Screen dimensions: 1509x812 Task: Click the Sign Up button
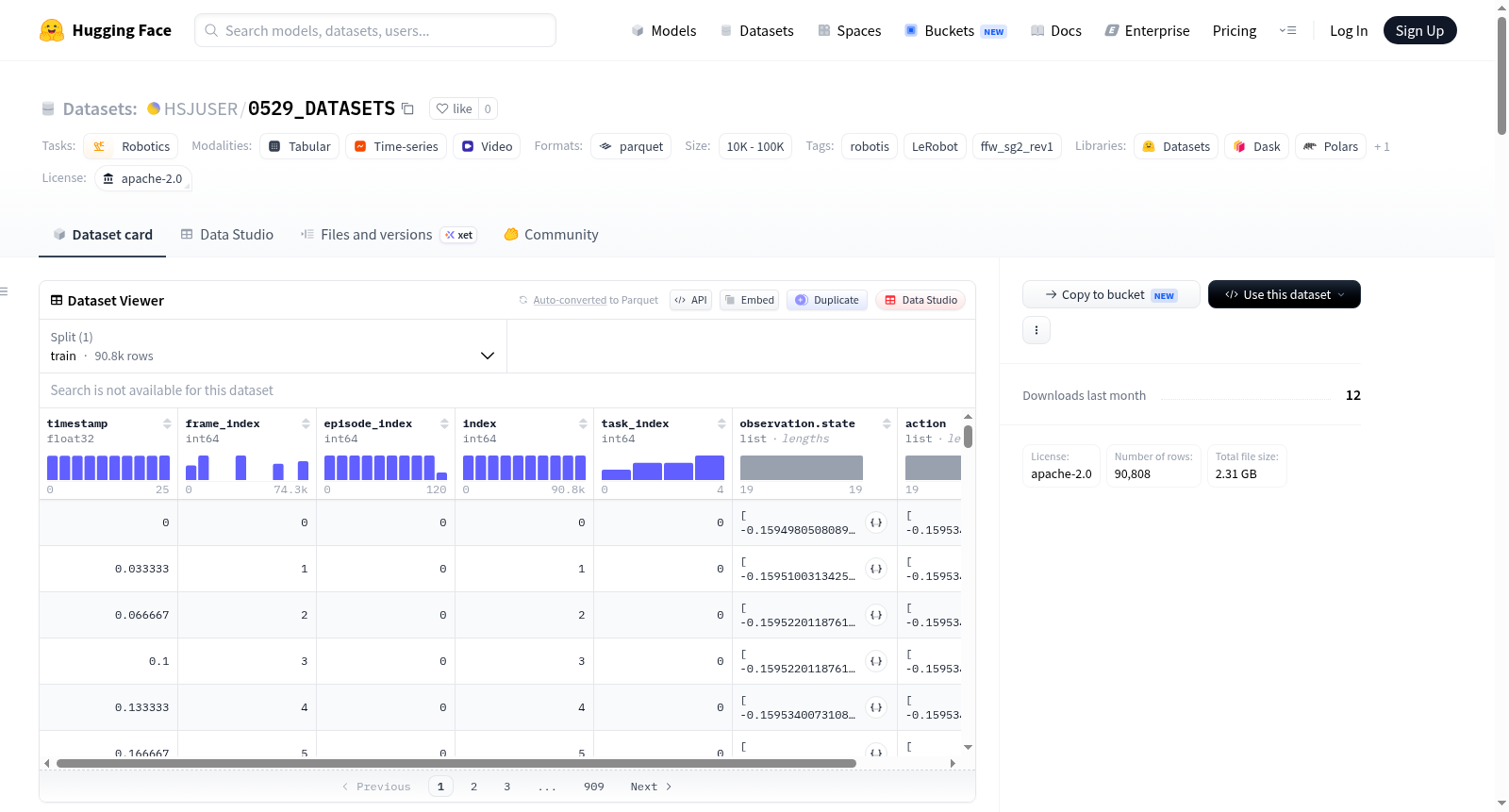tap(1420, 30)
